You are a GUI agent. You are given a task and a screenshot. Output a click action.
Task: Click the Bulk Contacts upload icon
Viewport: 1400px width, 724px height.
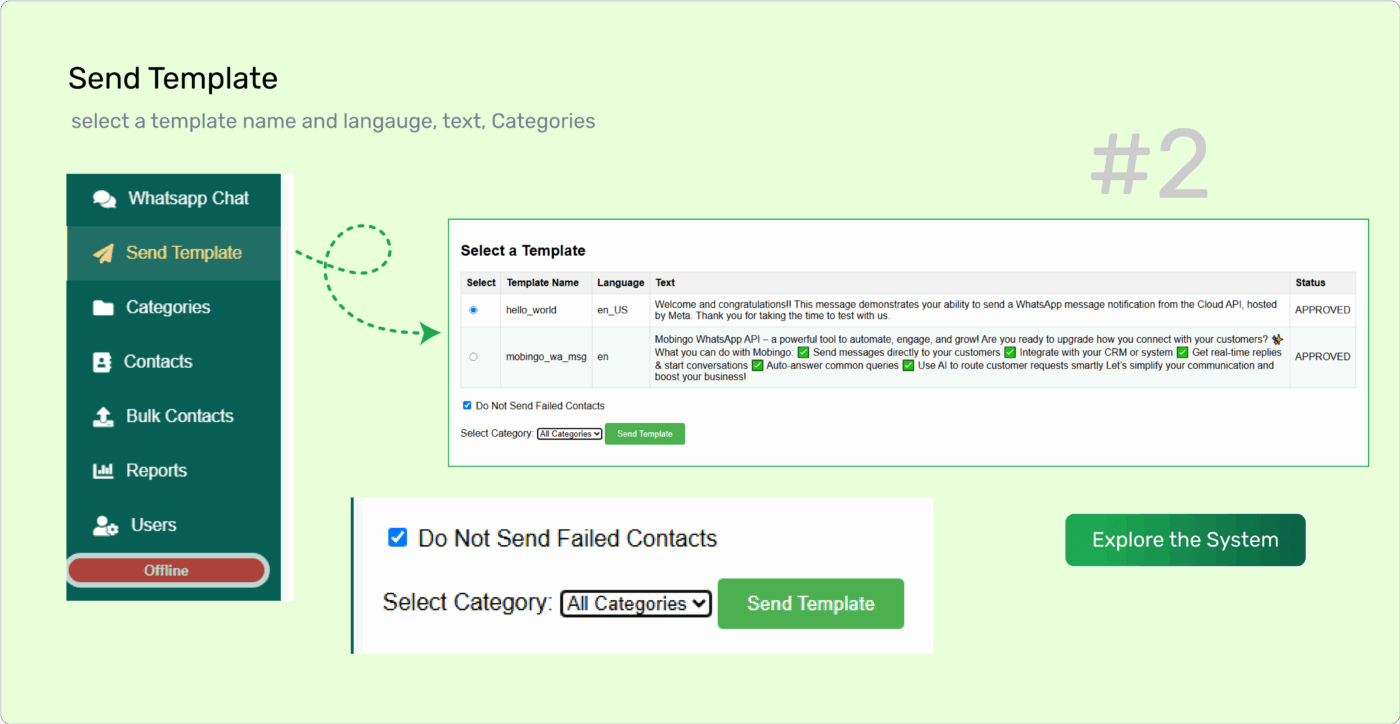103,416
